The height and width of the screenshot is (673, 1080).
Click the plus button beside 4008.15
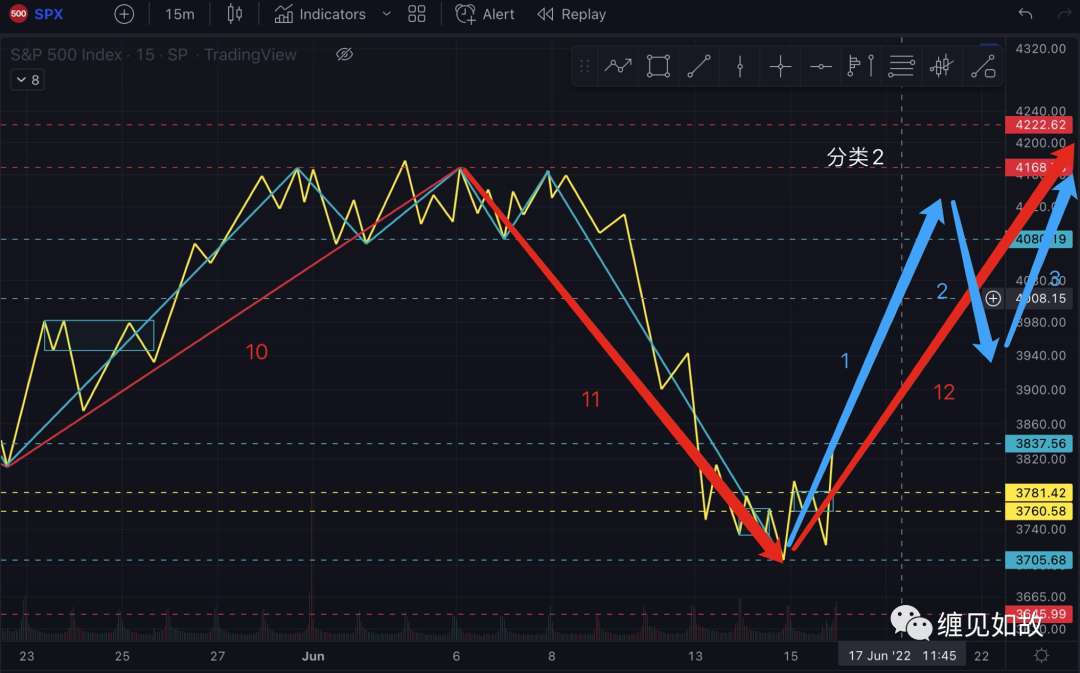click(993, 298)
